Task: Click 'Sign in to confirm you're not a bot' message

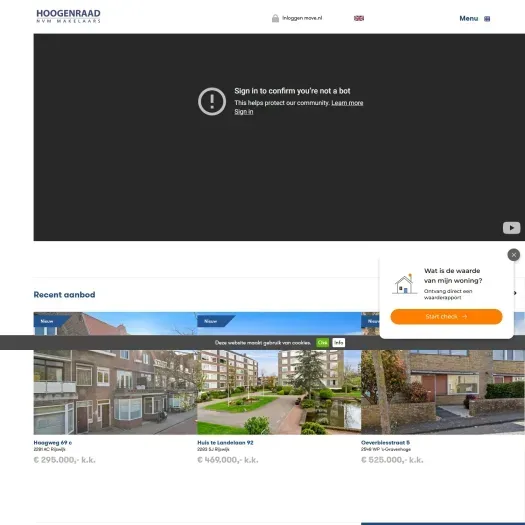Action: (292, 91)
